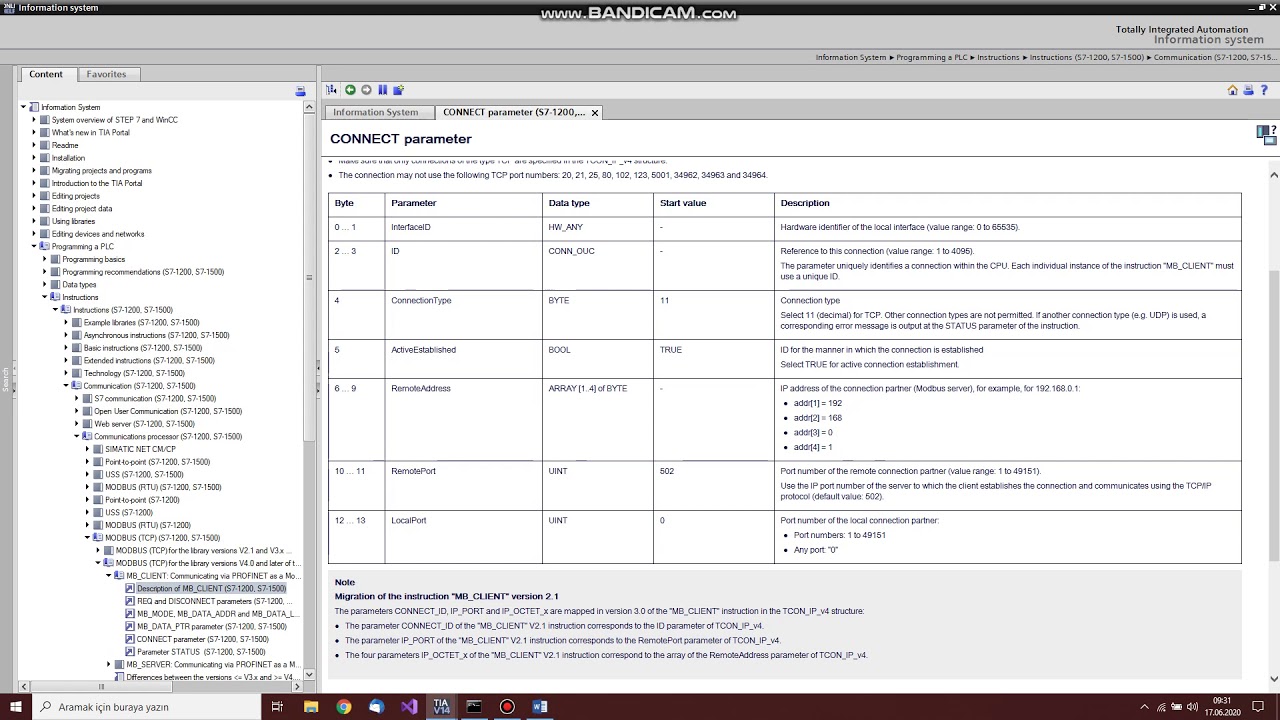Expand MB_SERVER tree node
1280x720 pixels.
pos(109,664)
